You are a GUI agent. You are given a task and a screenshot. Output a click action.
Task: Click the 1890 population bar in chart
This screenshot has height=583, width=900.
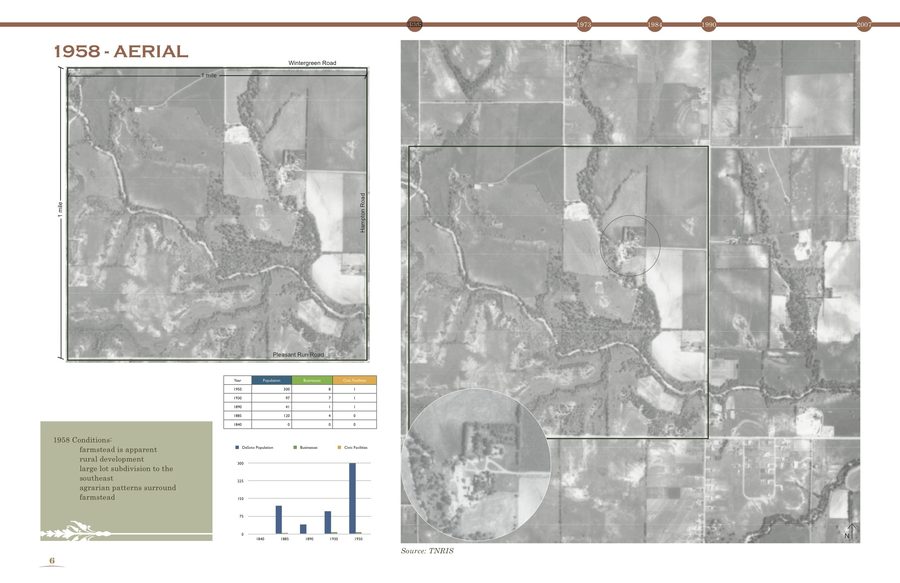pos(303,529)
